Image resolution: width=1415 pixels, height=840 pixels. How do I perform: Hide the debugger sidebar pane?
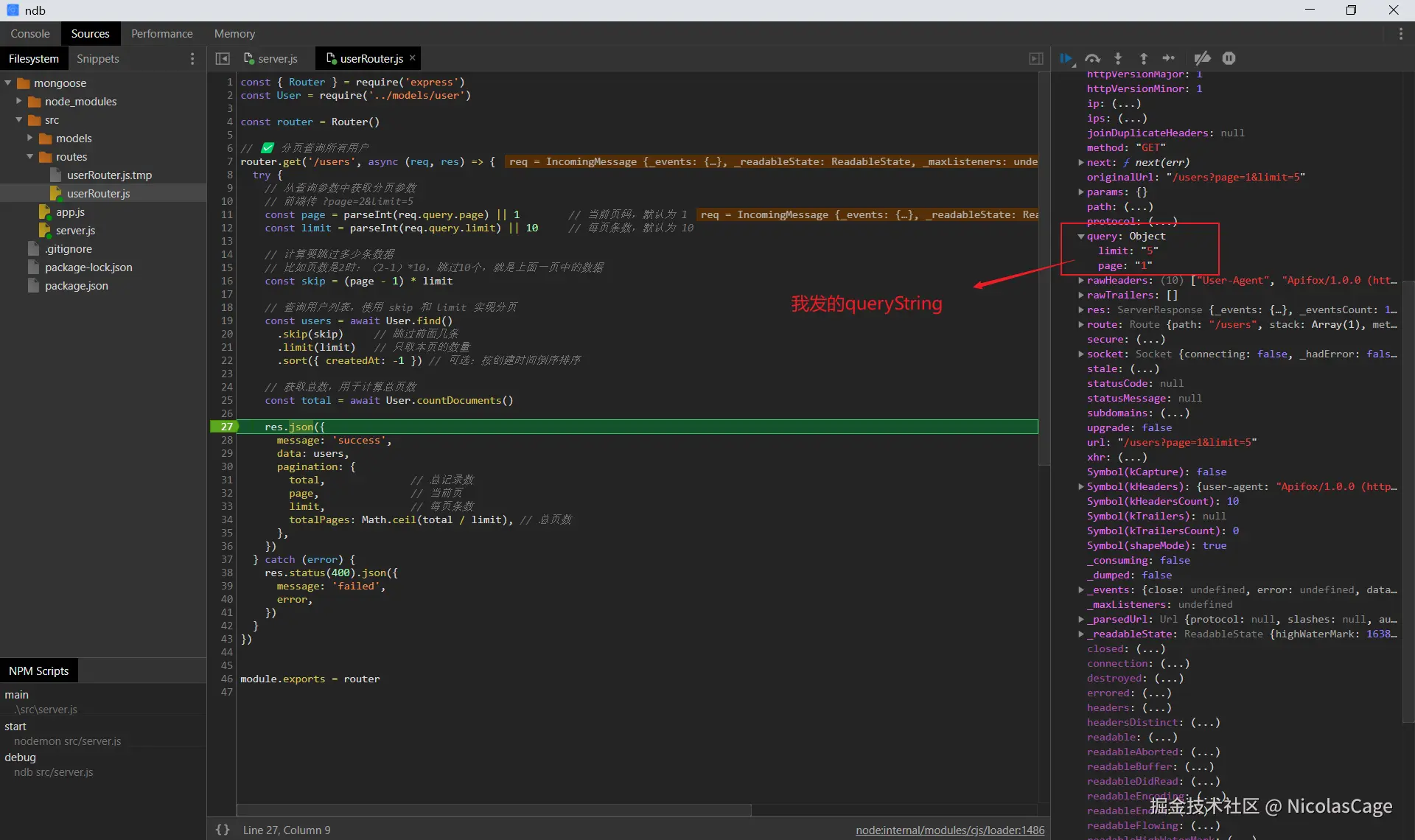[x=1036, y=58]
